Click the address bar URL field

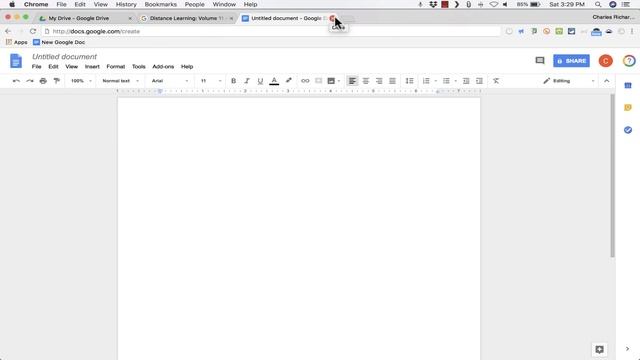(271, 31)
